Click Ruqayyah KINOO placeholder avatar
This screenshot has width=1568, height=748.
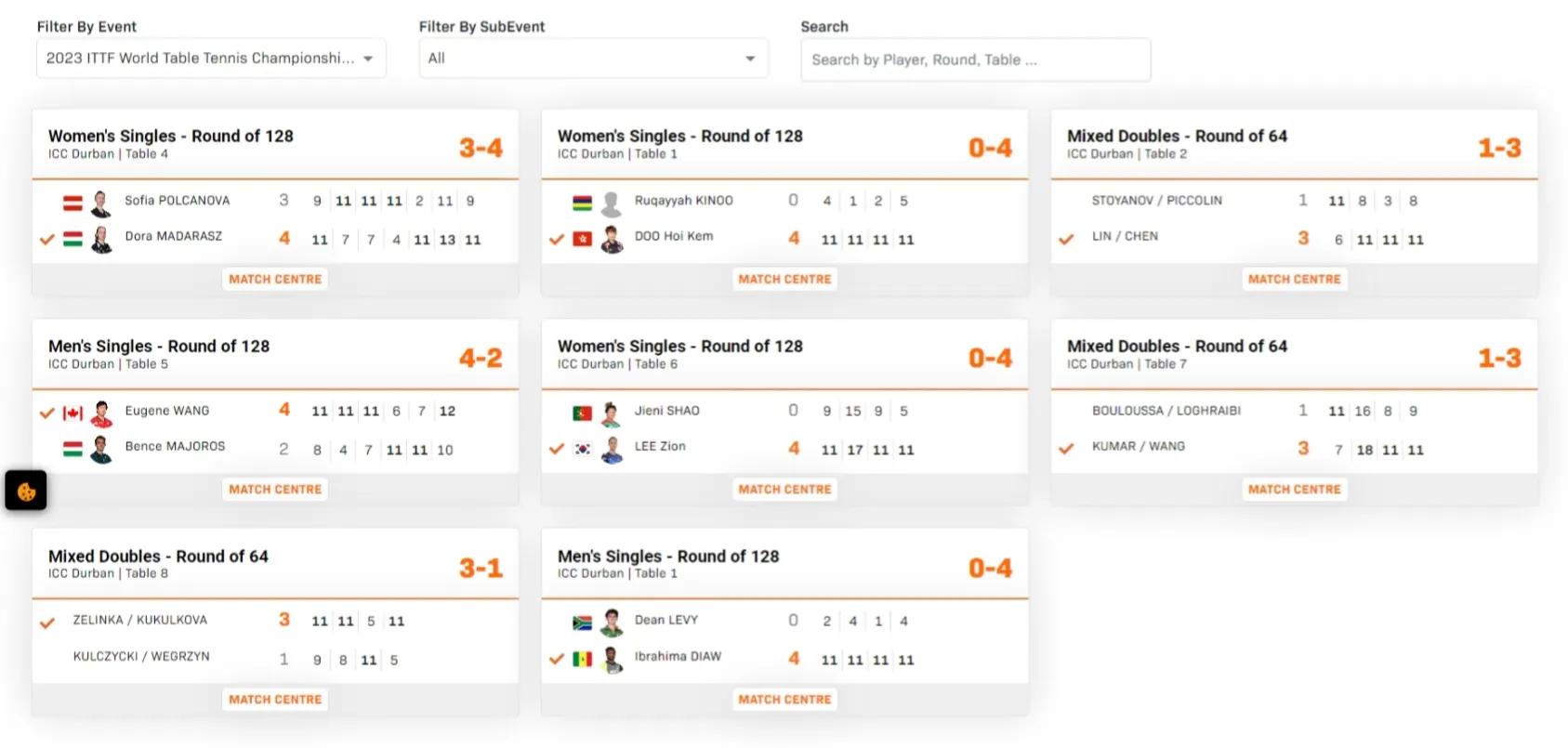(x=612, y=203)
